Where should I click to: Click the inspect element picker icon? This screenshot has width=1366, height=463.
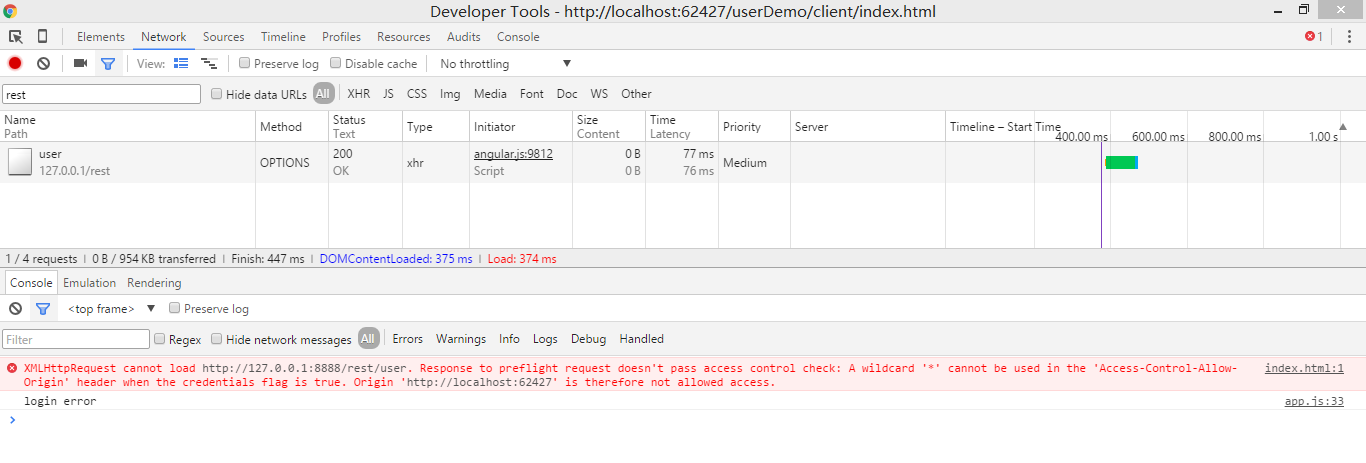[x=16, y=37]
